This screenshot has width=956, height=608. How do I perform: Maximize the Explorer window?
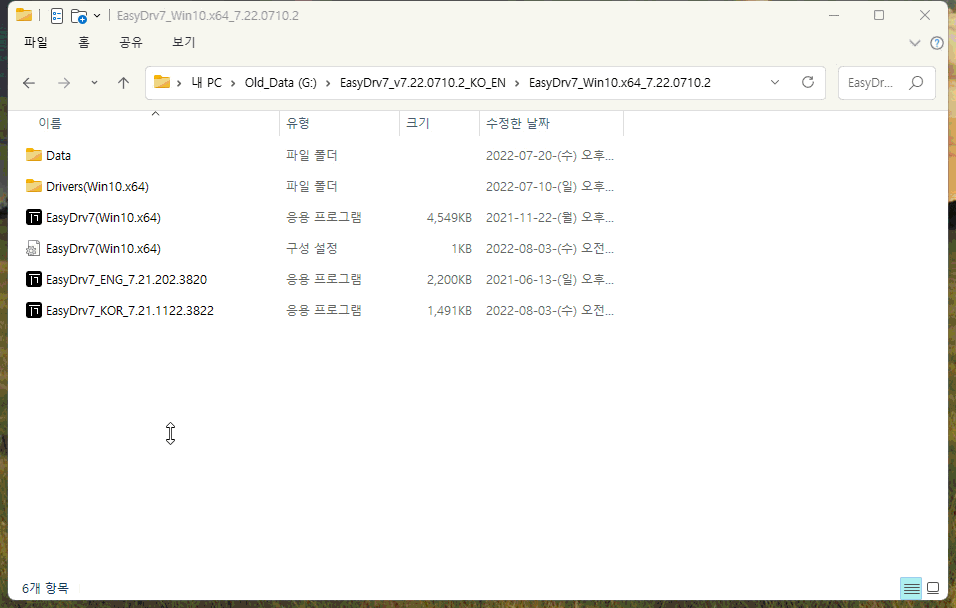point(879,15)
